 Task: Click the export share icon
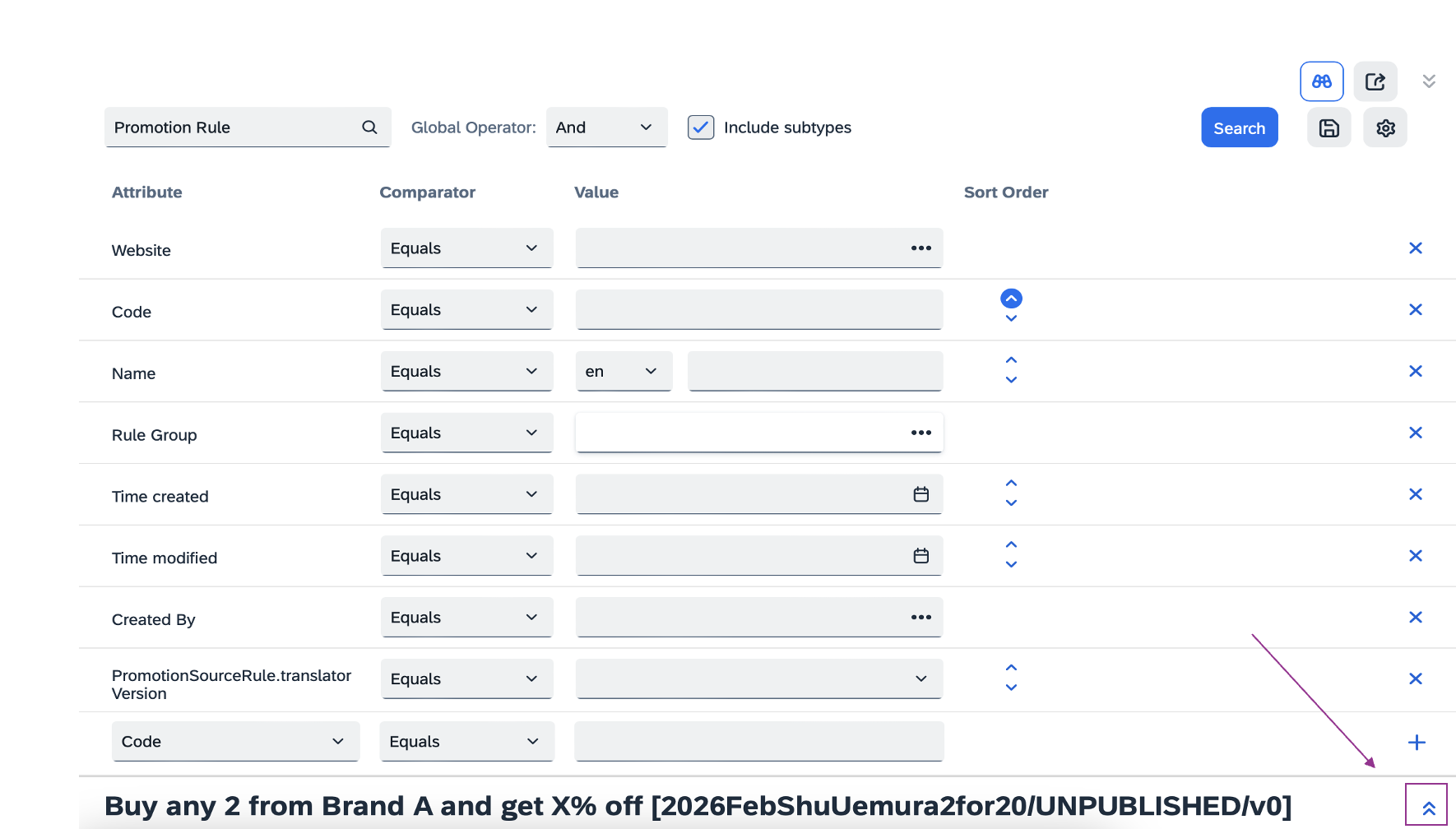(1375, 81)
